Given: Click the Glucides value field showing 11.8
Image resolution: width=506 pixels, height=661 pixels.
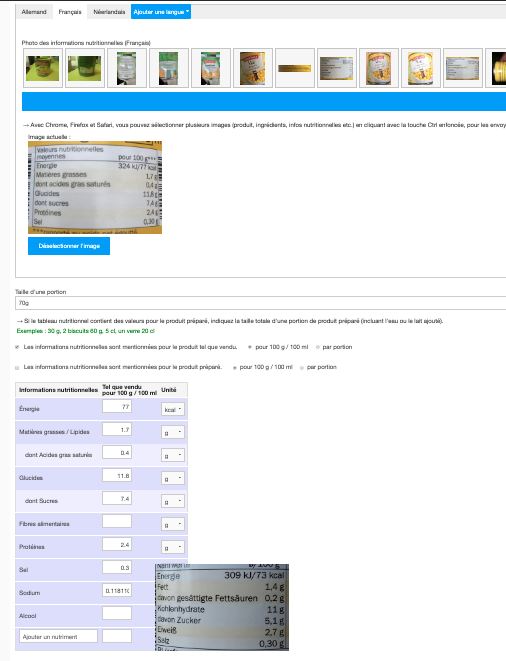Looking at the screenshot, I should (x=117, y=476).
